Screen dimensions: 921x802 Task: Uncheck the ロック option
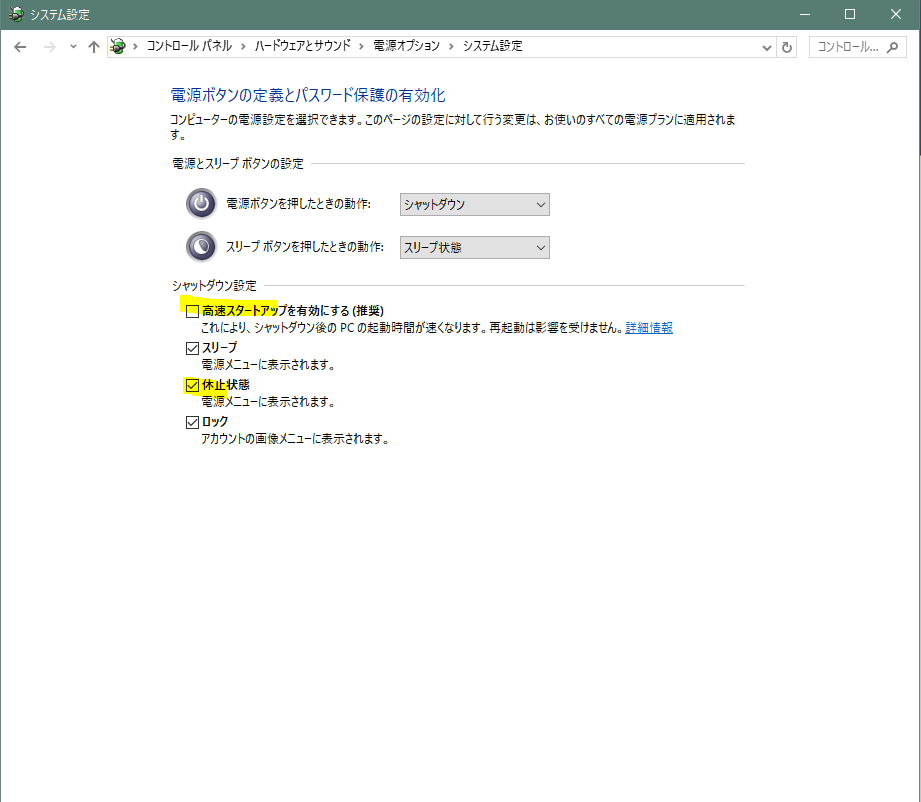193,421
